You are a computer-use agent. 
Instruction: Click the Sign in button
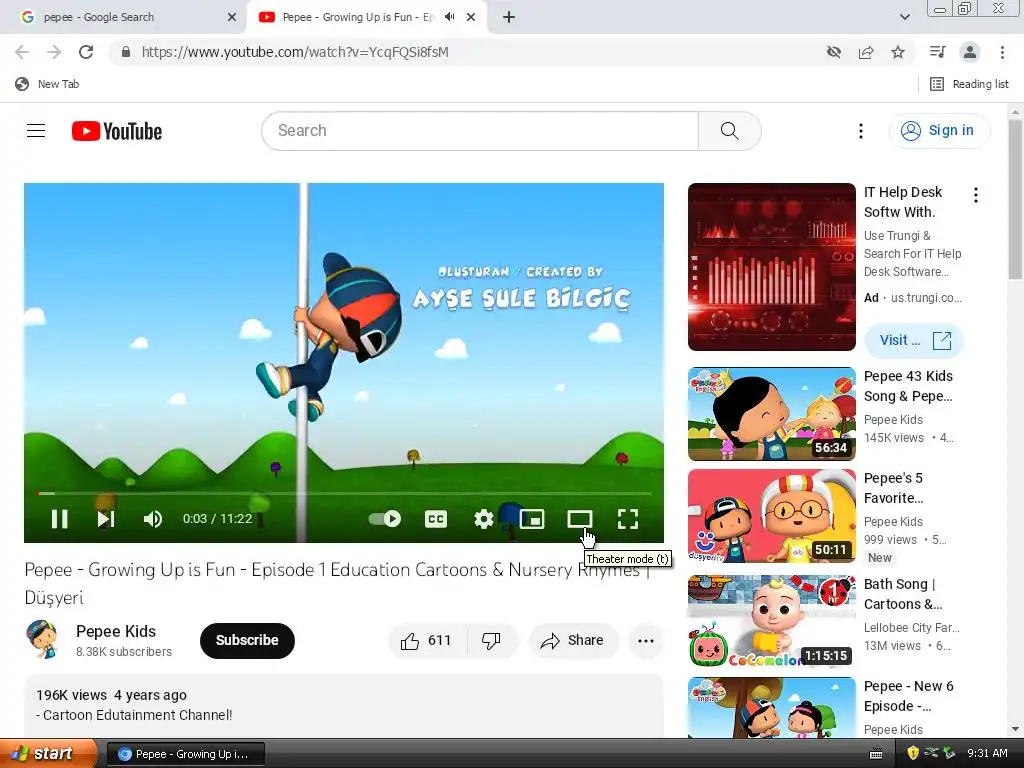(x=939, y=131)
